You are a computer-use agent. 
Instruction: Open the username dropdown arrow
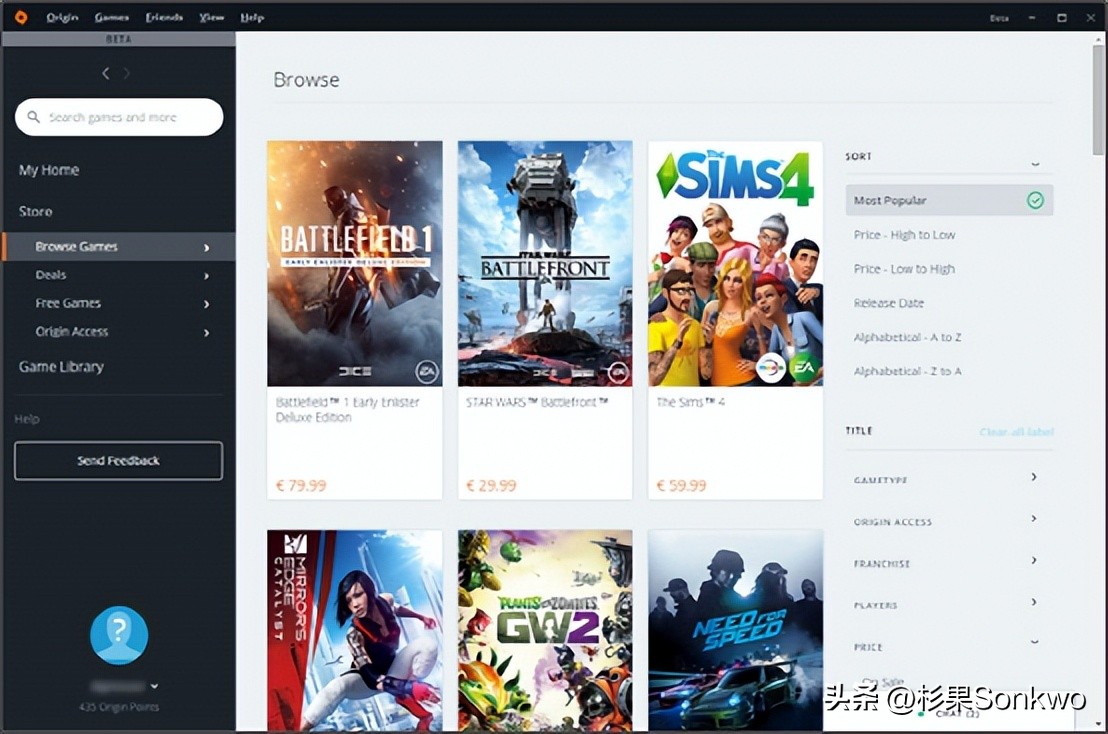point(154,686)
